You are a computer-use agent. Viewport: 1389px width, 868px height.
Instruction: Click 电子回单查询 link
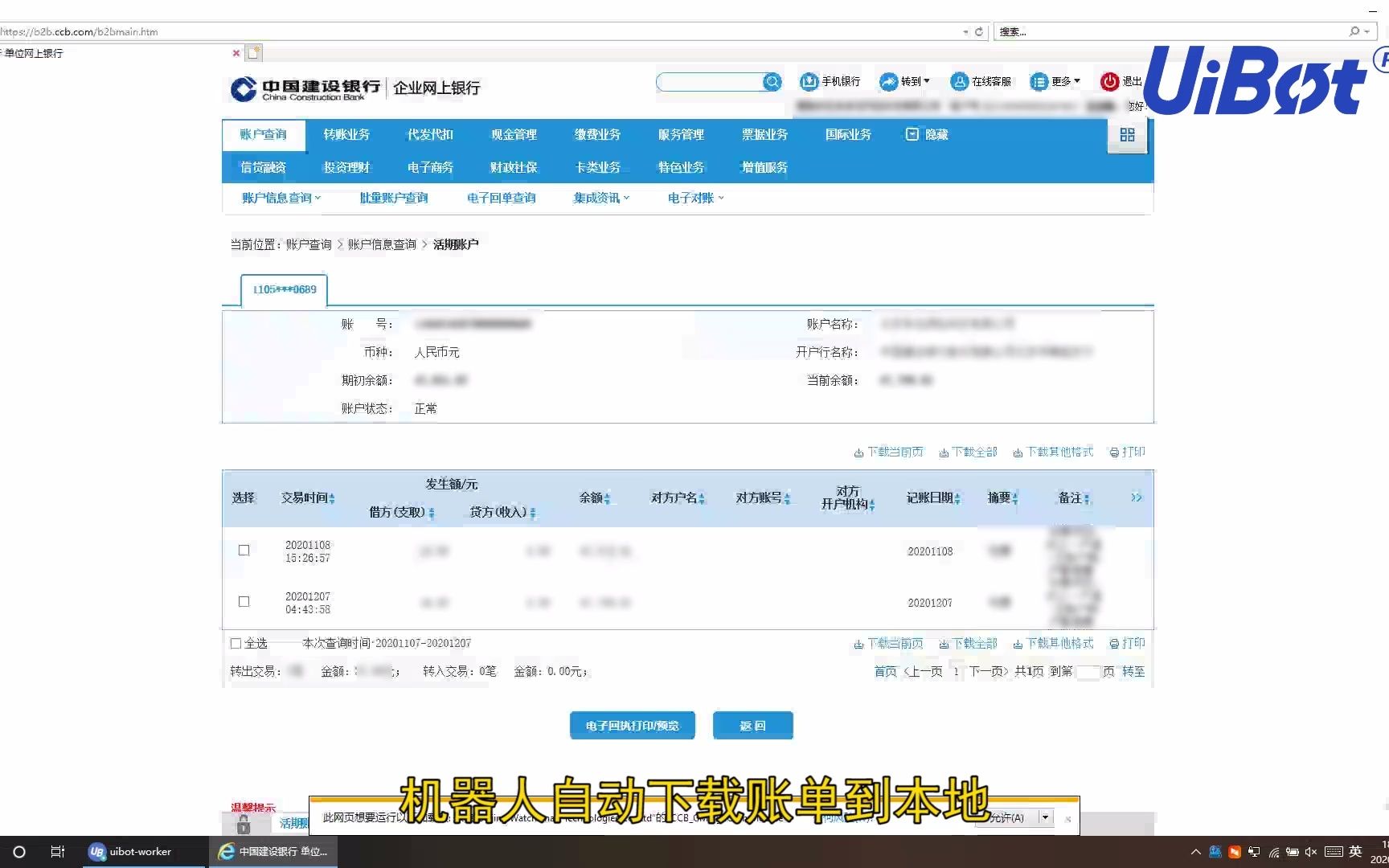501,198
